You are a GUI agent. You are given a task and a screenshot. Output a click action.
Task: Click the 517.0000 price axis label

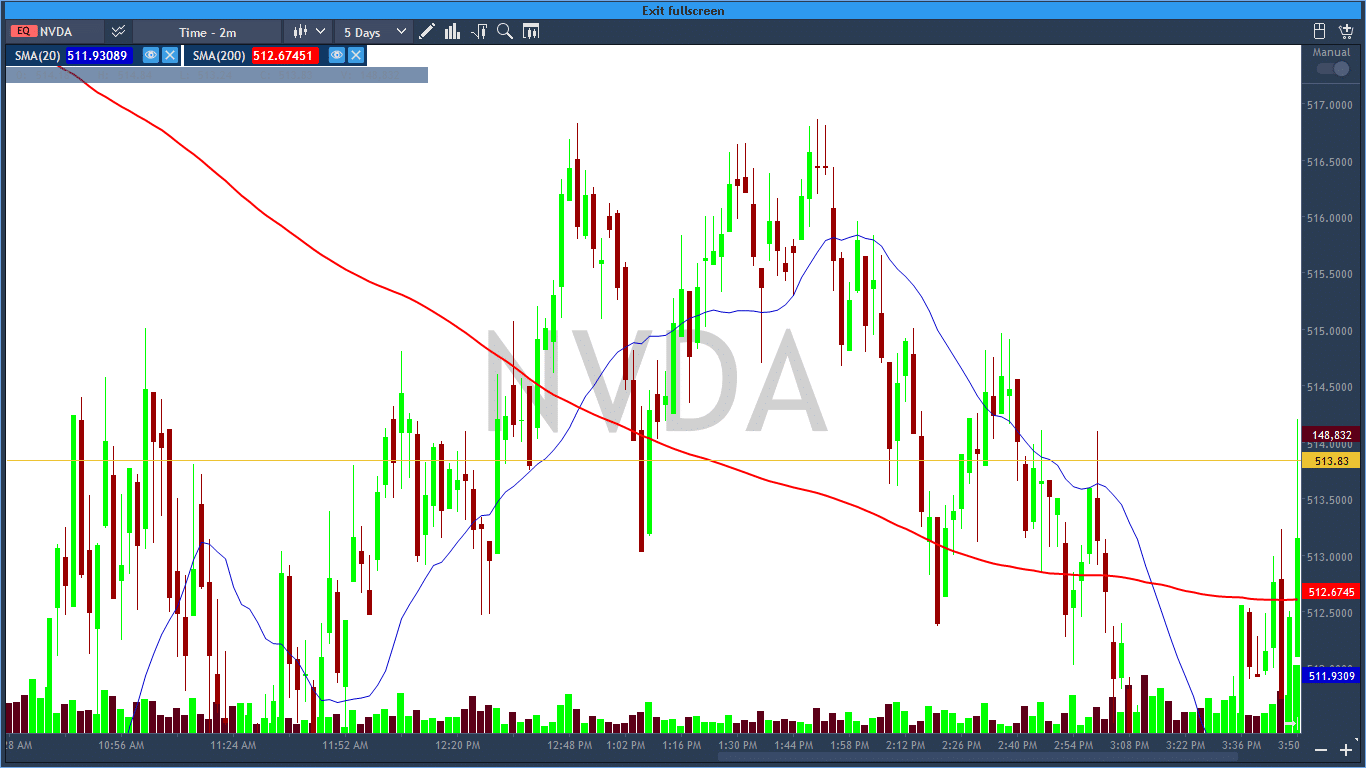pyautogui.click(x=1331, y=105)
